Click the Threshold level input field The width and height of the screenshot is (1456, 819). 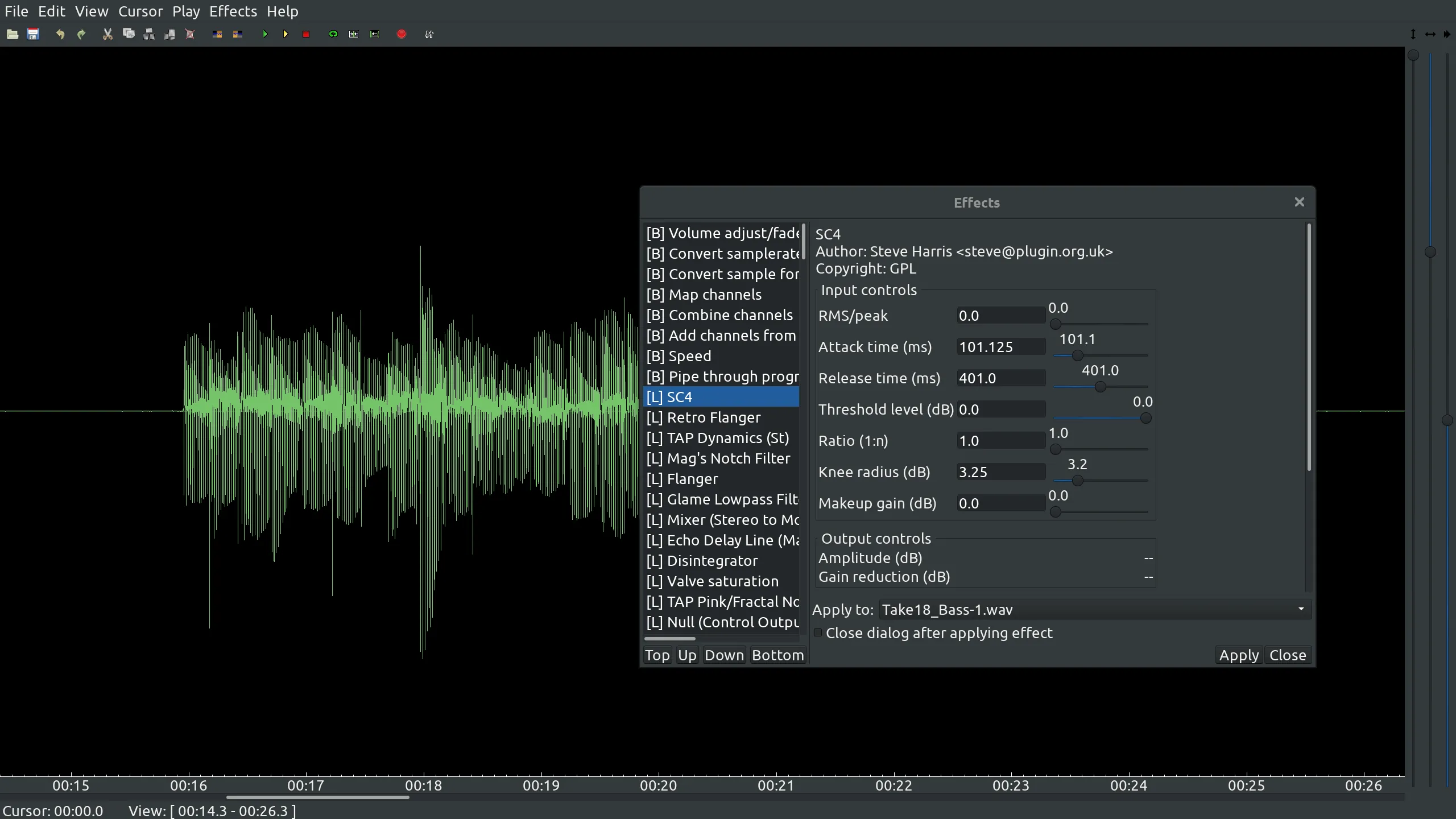(x=1001, y=409)
